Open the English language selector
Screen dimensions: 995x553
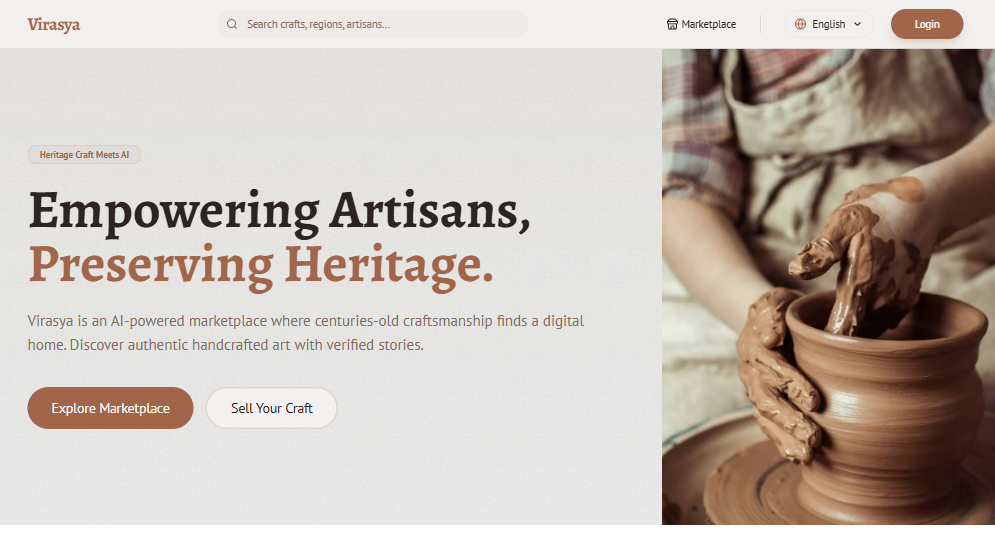tap(829, 24)
